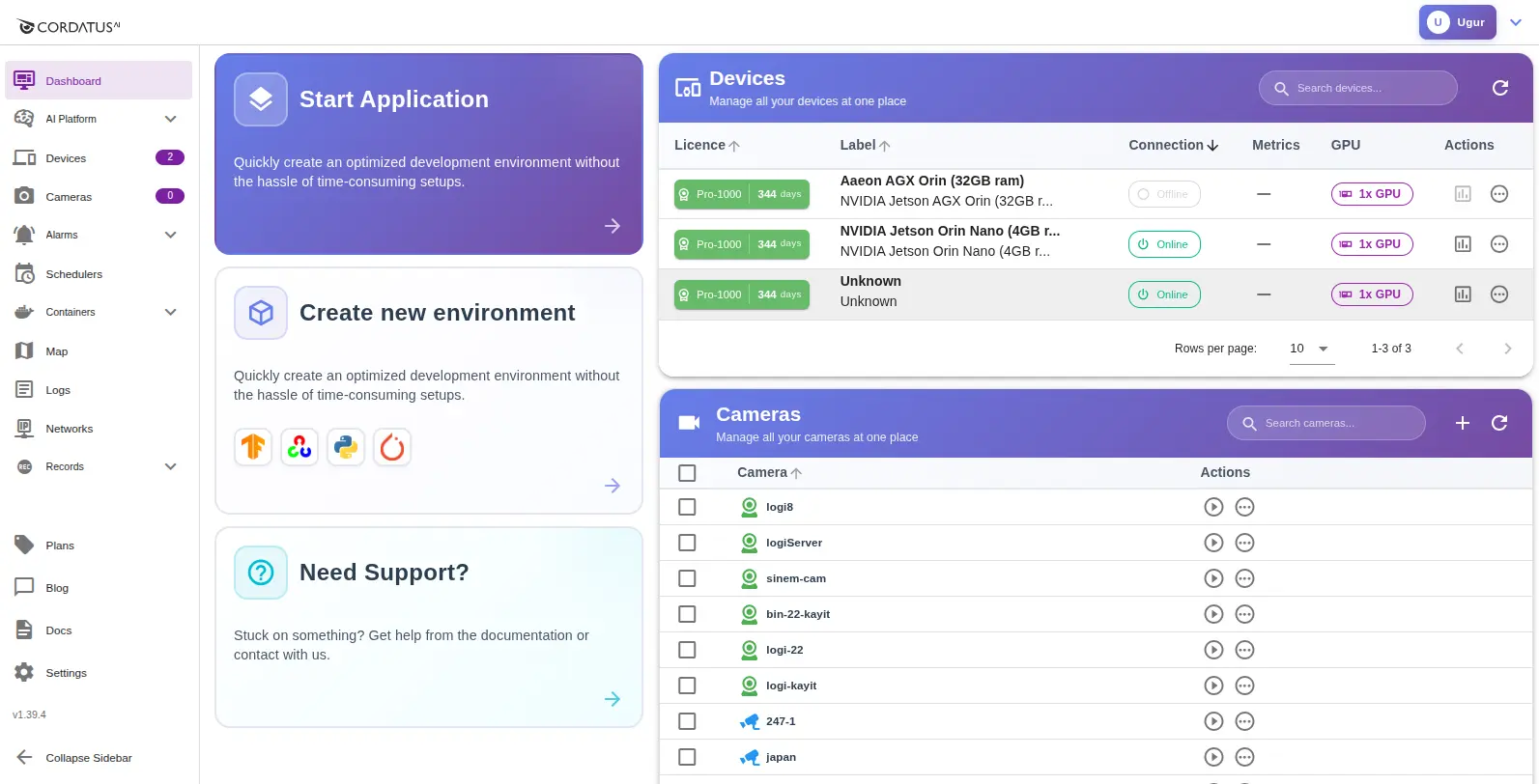Sort devices by Connection column
Screen dimensions: 1539x784
[1174, 145]
